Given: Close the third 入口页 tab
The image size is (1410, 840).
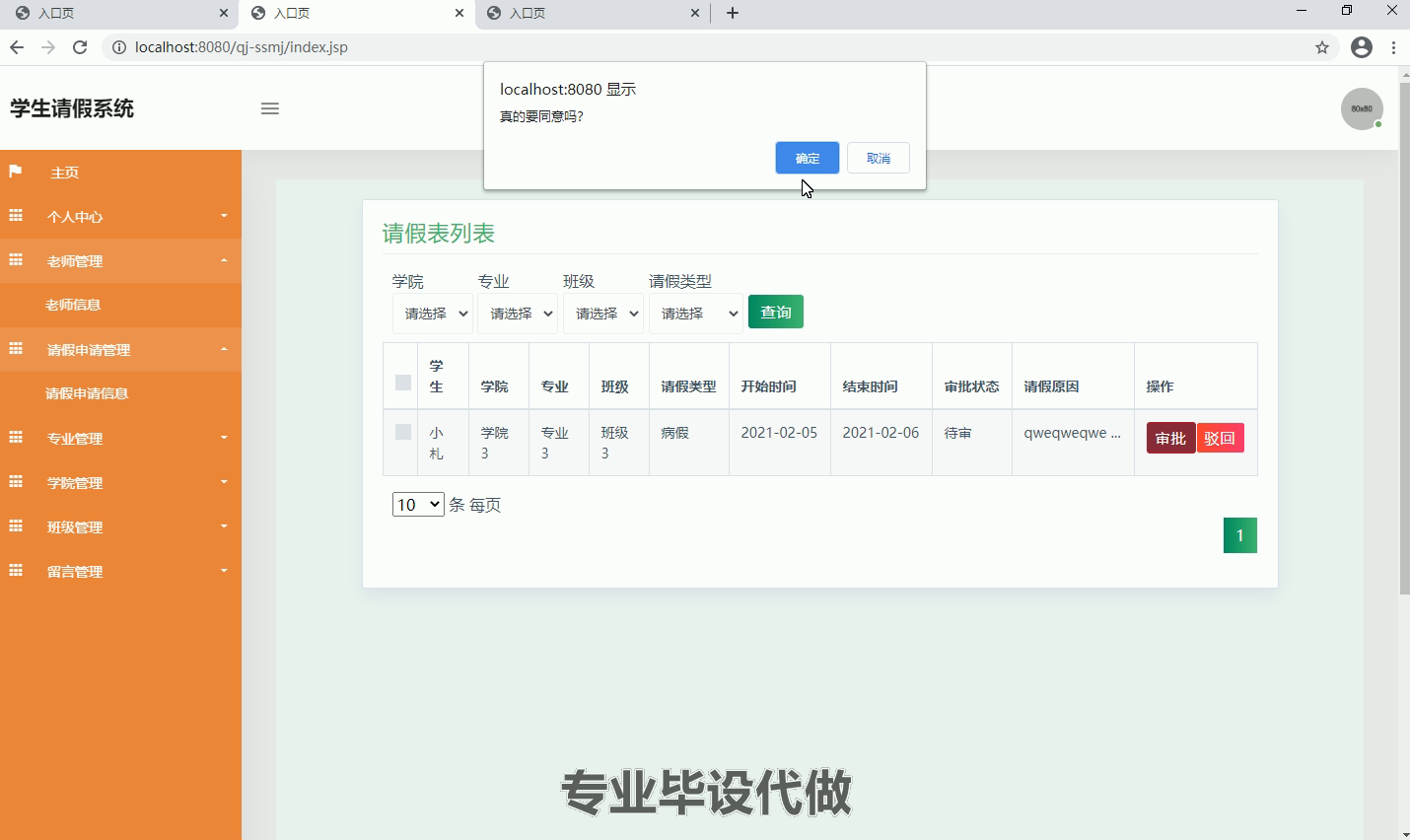Looking at the screenshot, I should pyautogui.click(x=695, y=13).
